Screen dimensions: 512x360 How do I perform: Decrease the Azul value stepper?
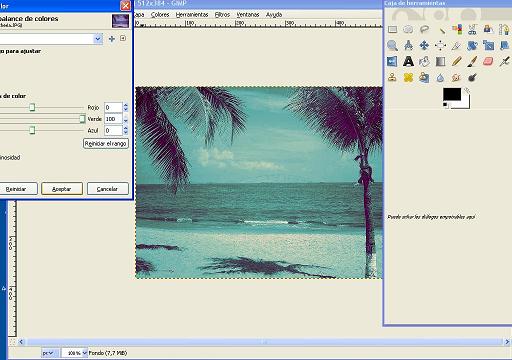pyautogui.click(x=126, y=133)
